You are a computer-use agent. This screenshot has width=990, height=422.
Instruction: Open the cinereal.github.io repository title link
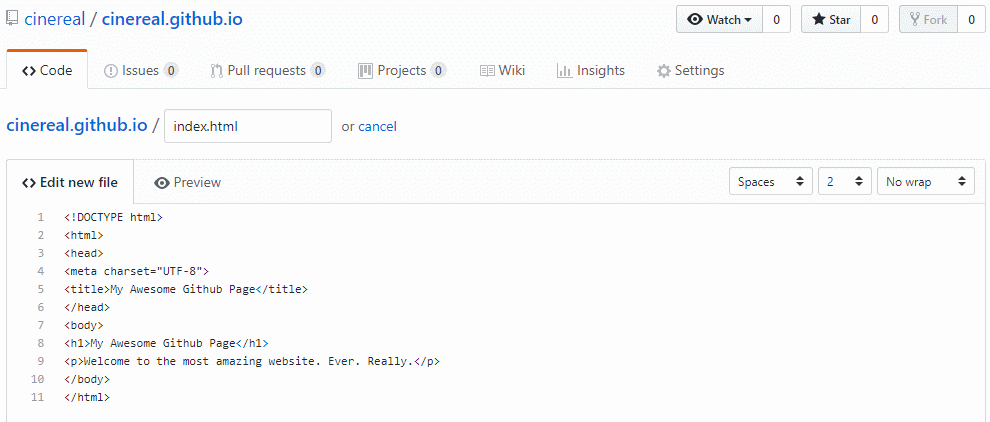(172, 19)
